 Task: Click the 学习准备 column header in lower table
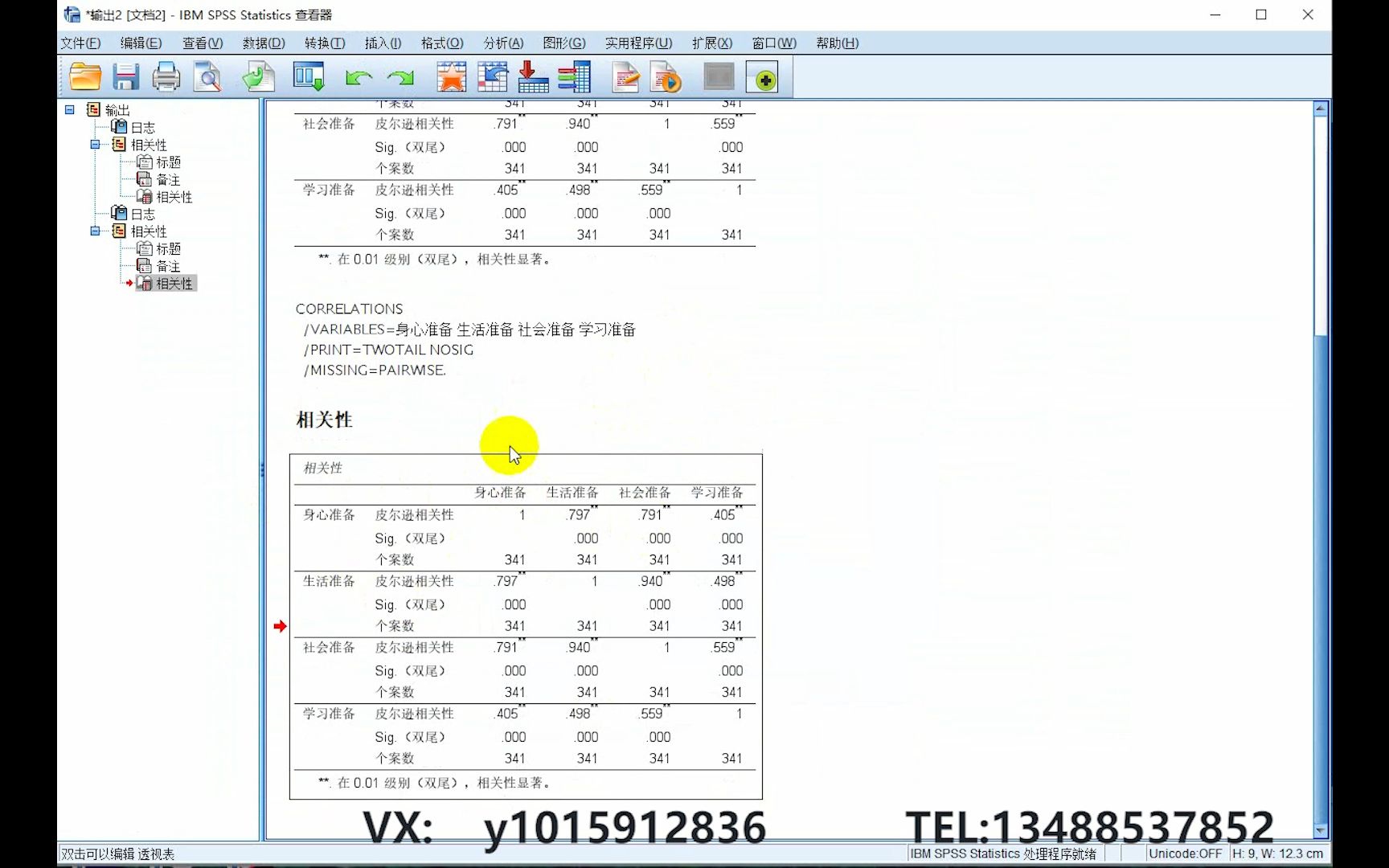[717, 493]
